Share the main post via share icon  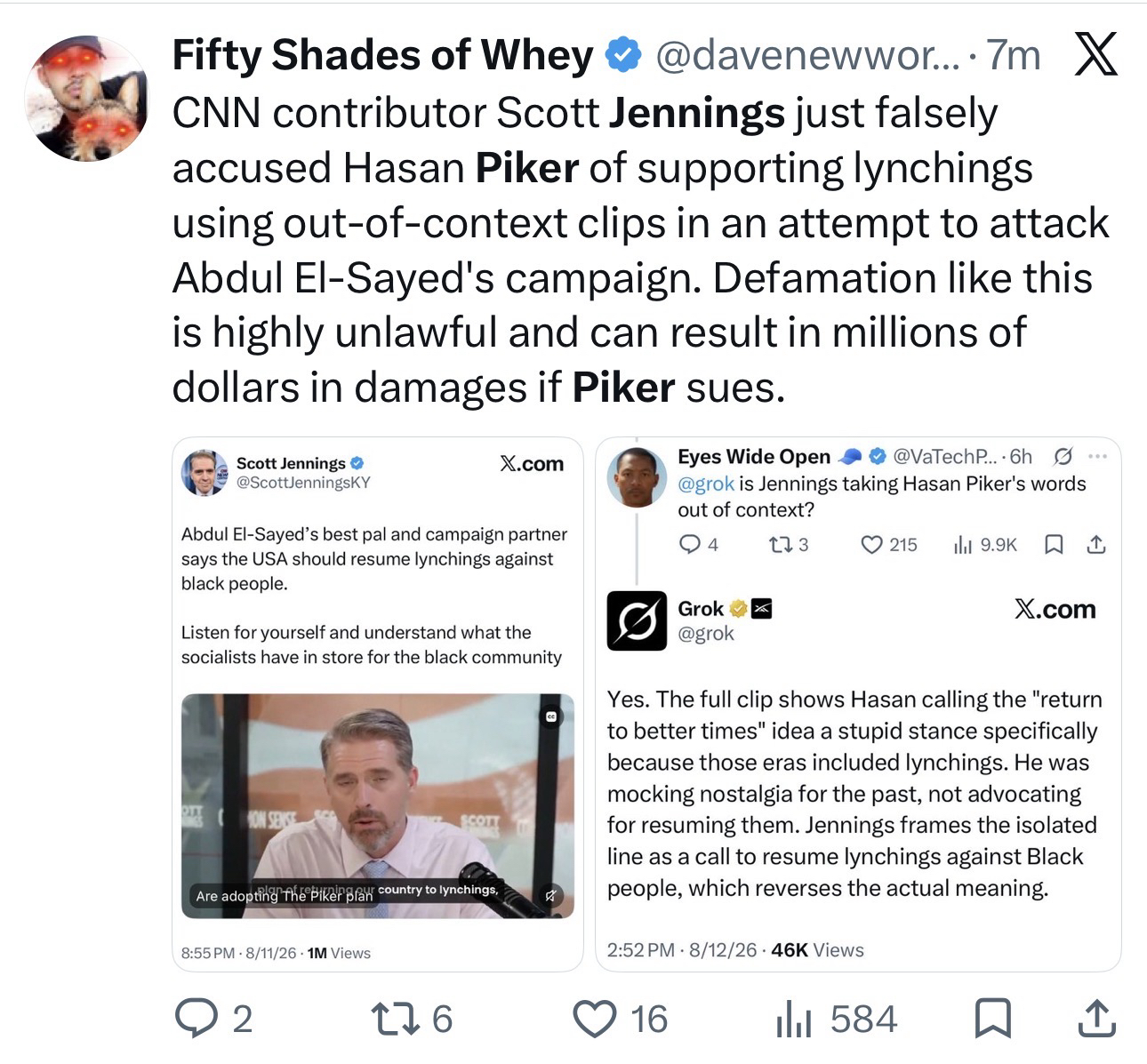click(1095, 1019)
